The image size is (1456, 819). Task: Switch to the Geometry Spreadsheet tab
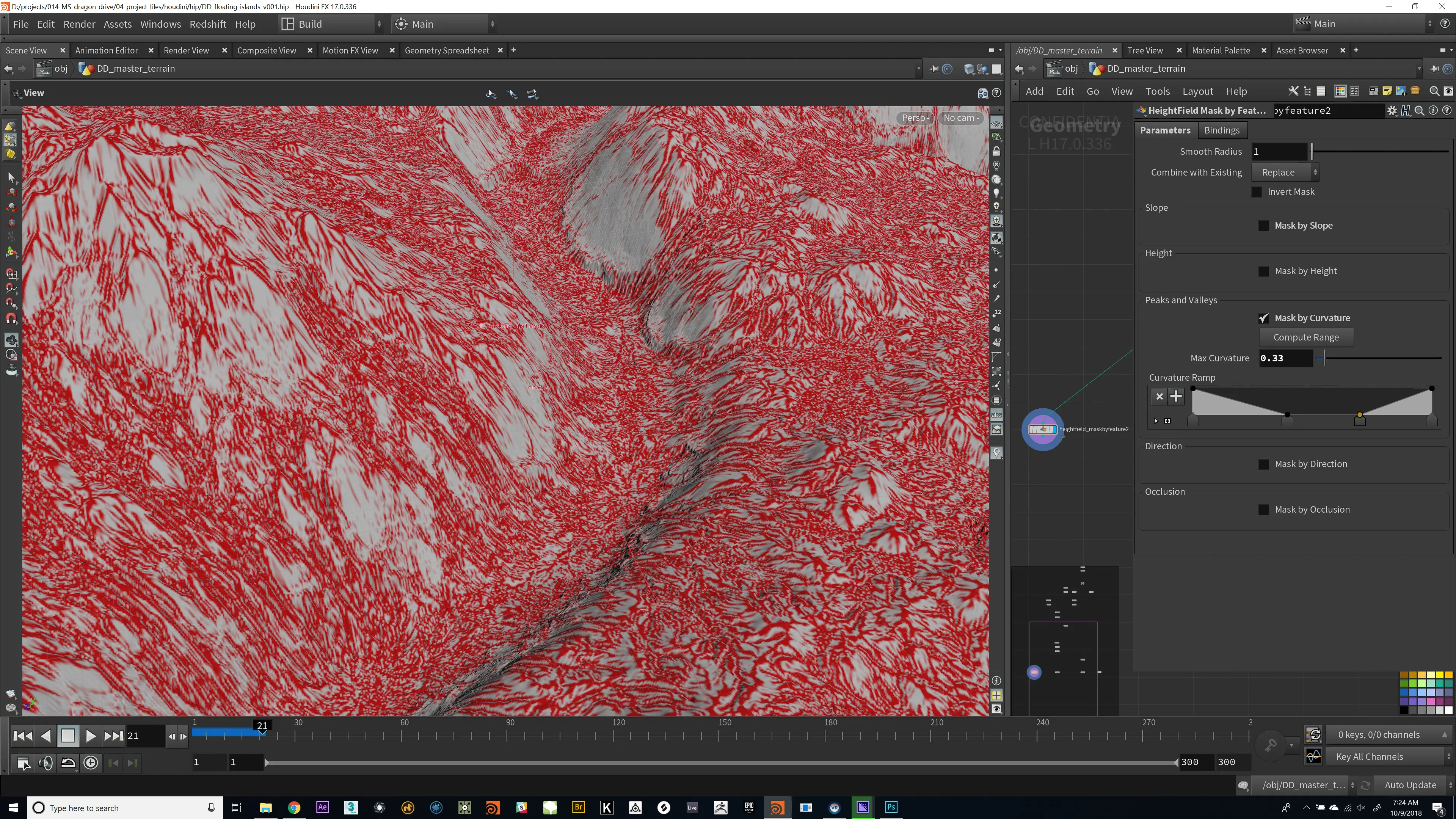pyautogui.click(x=447, y=50)
